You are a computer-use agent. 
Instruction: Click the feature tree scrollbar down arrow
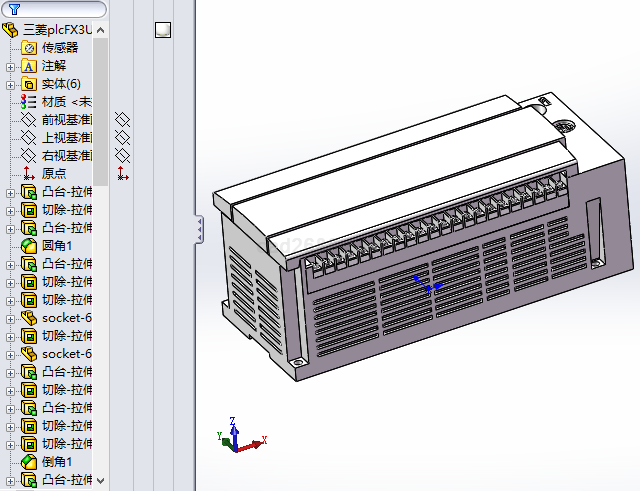(100, 482)
